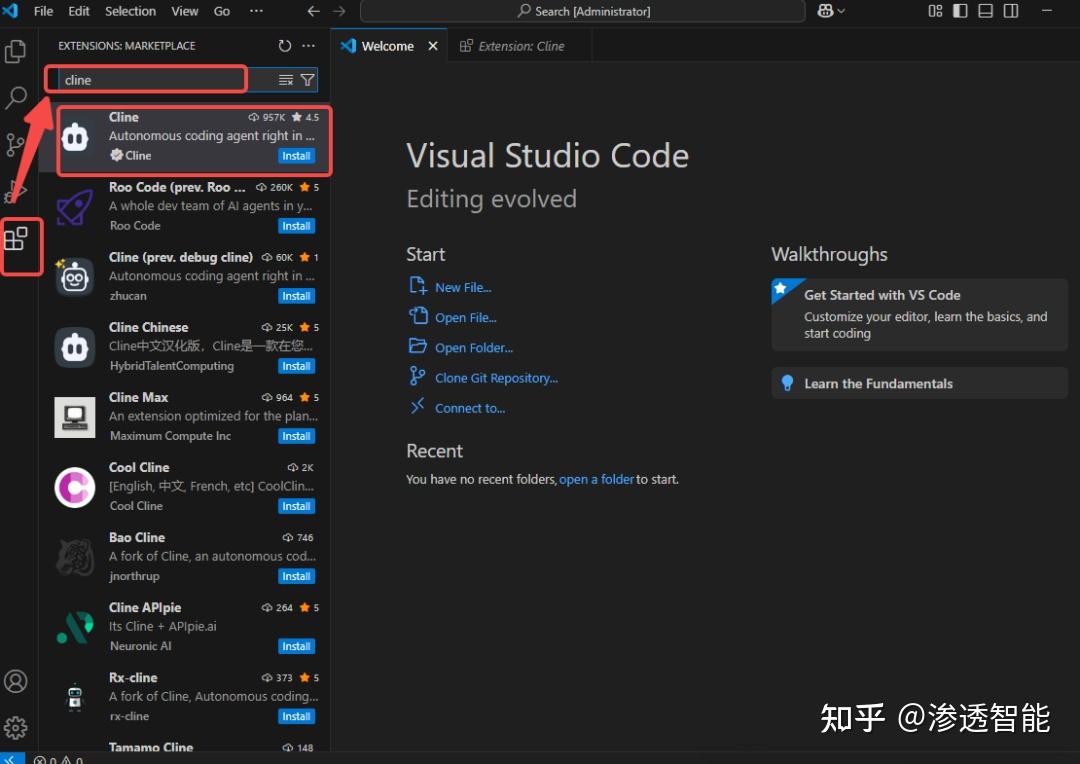Install the Cline extension

coord(297,156)
